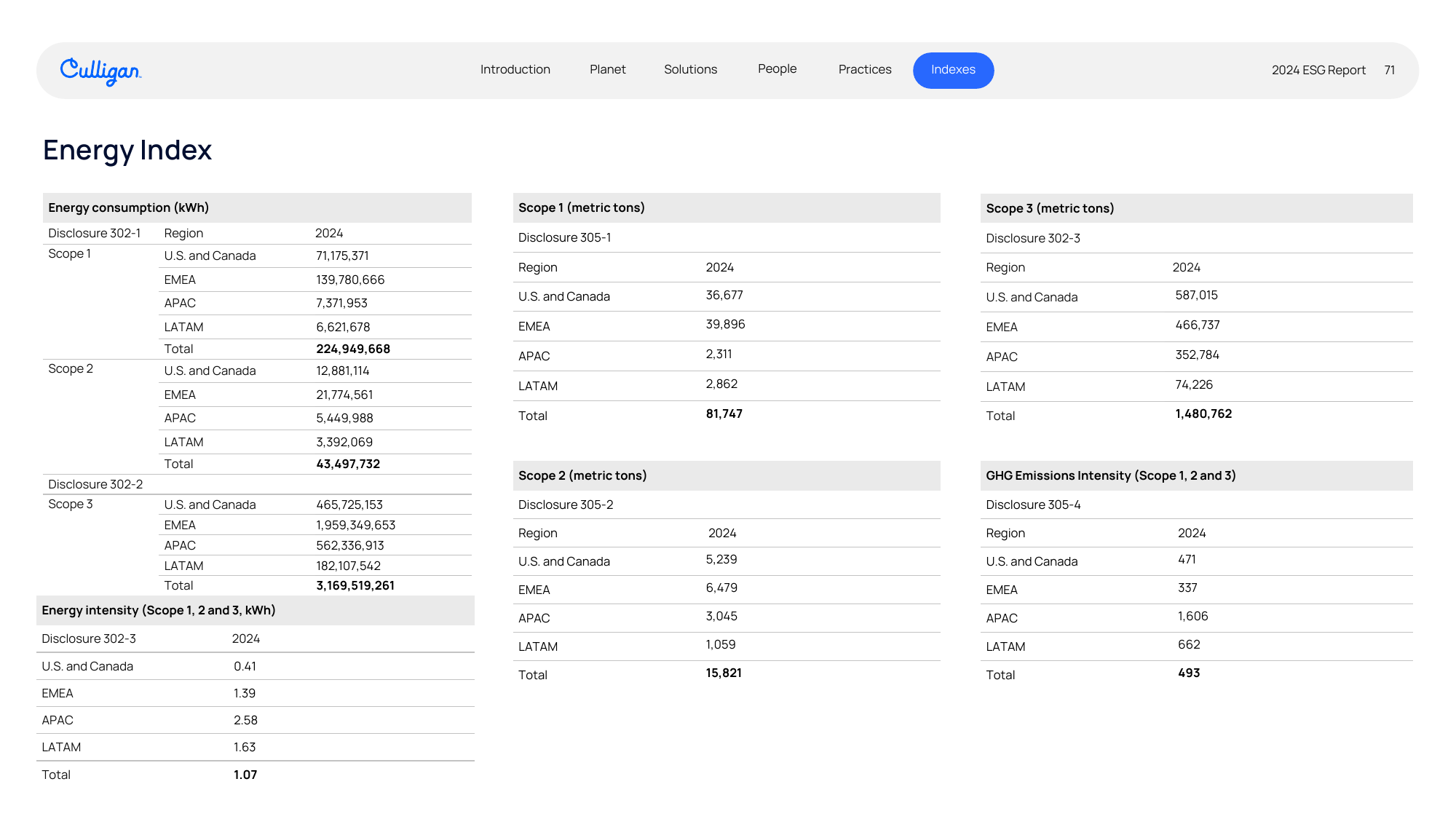
Task: Select EMEA value 139,780,666
Action: point(350,280)
